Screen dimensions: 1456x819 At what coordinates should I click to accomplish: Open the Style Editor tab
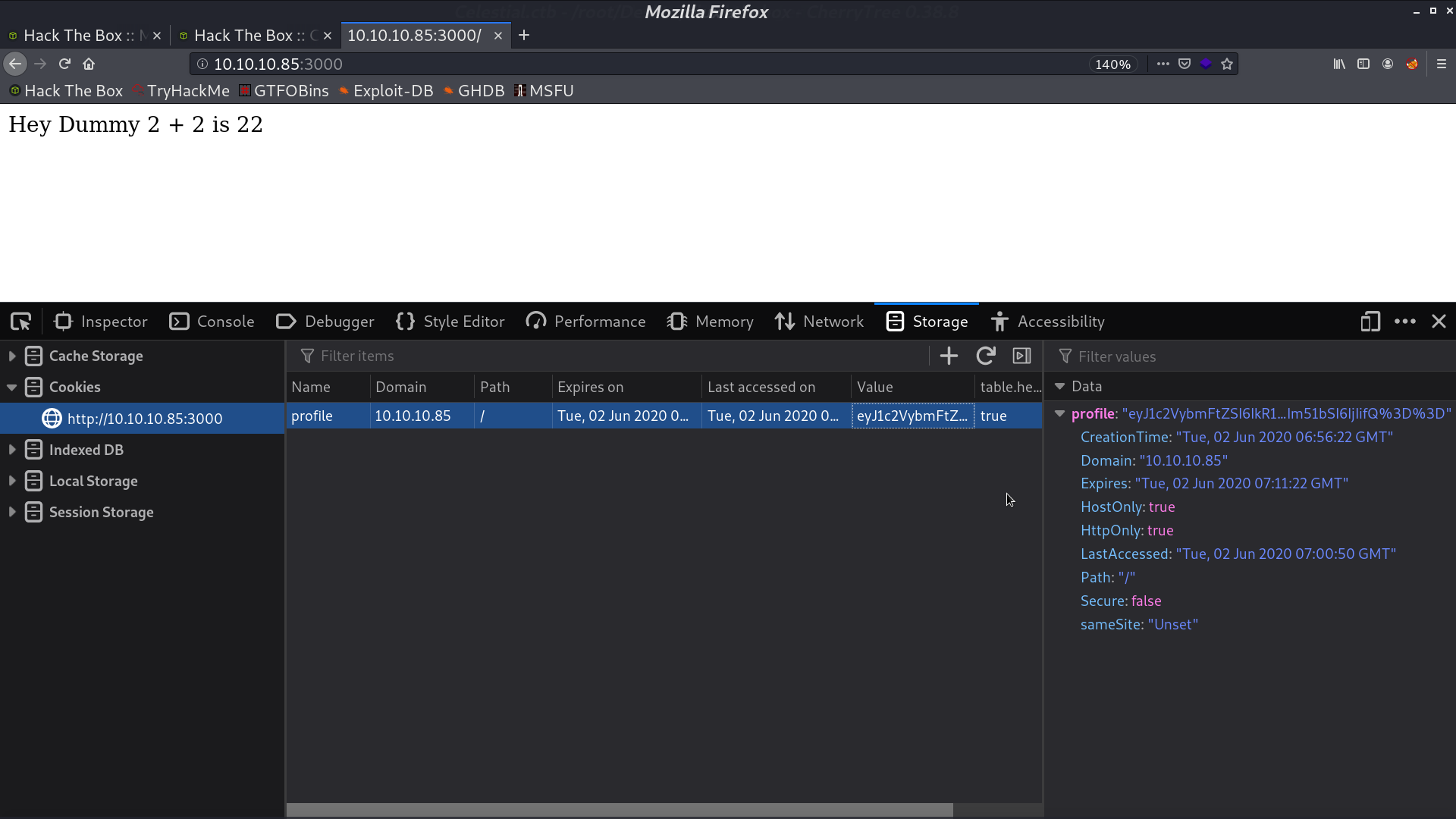[450, 322]
